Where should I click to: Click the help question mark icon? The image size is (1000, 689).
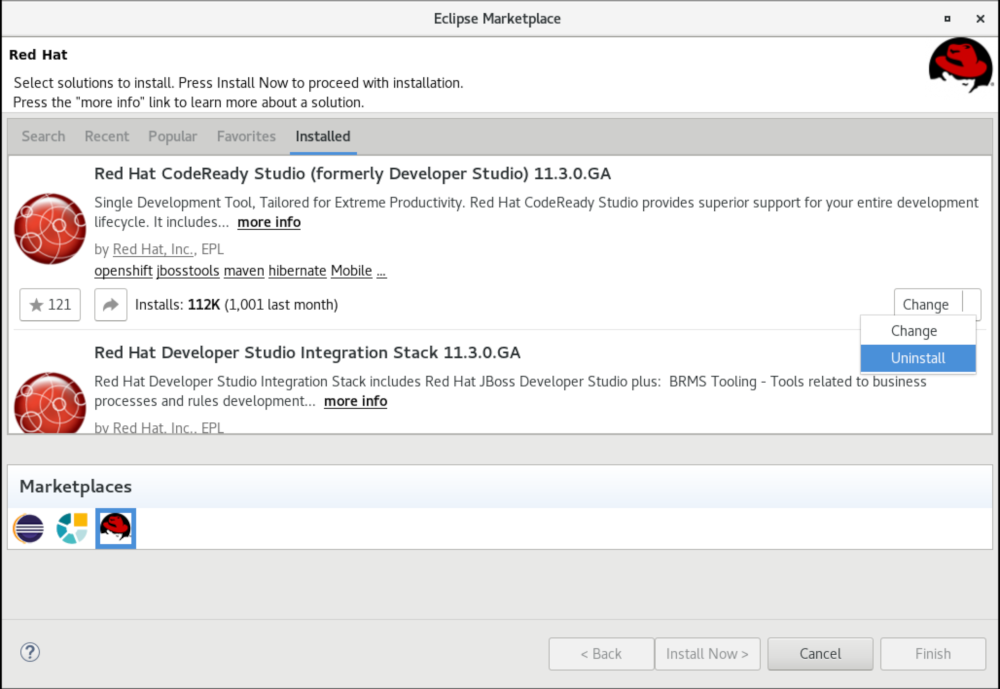[x=30, y=653]
